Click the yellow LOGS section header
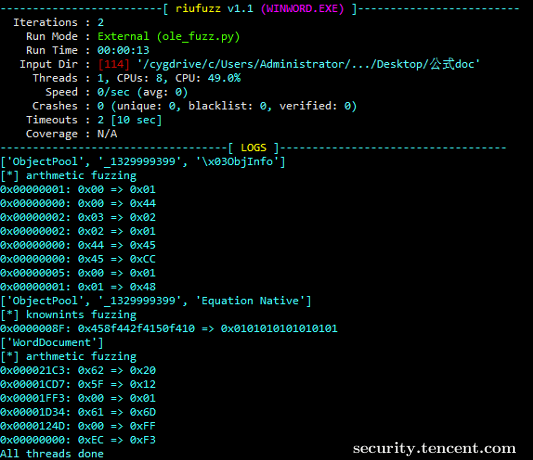Viewport: 533px width, 460px height. tap(254, 148)
